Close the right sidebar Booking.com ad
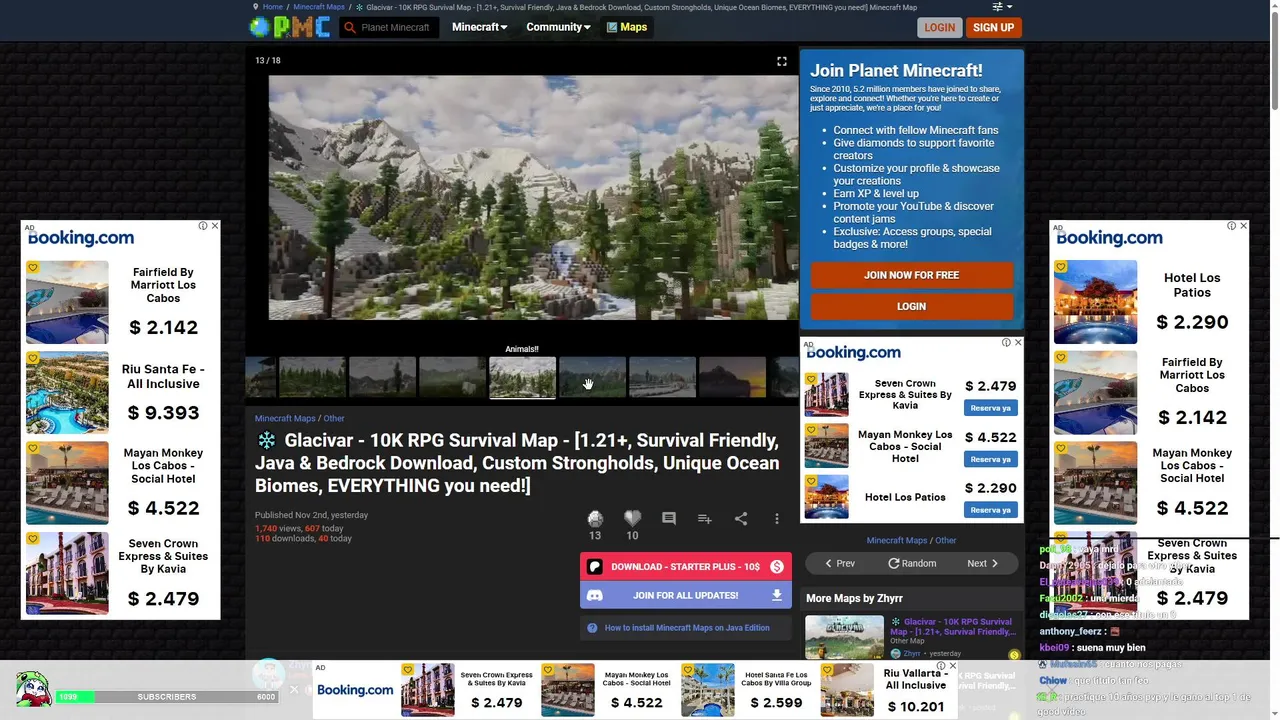This screenshot has width=1280, height=720. 1243,226
